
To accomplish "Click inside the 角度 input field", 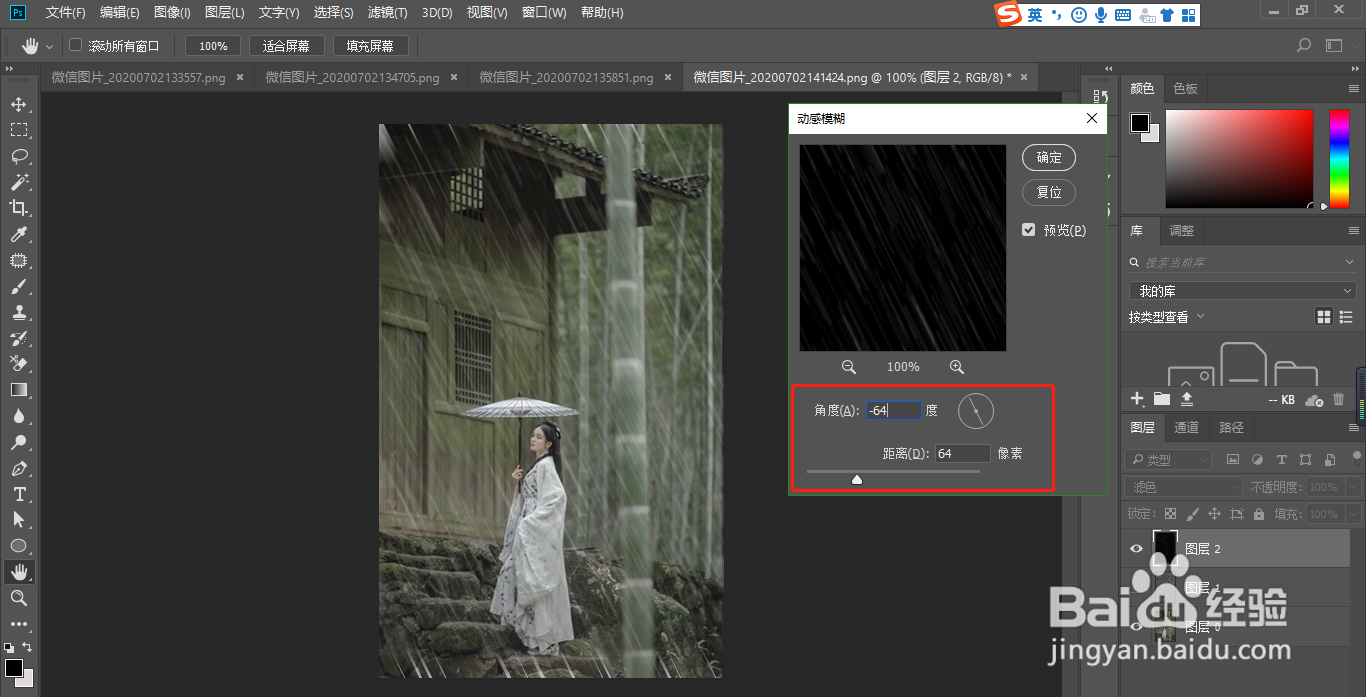I will pyautogui.click(x=894, y=410).
